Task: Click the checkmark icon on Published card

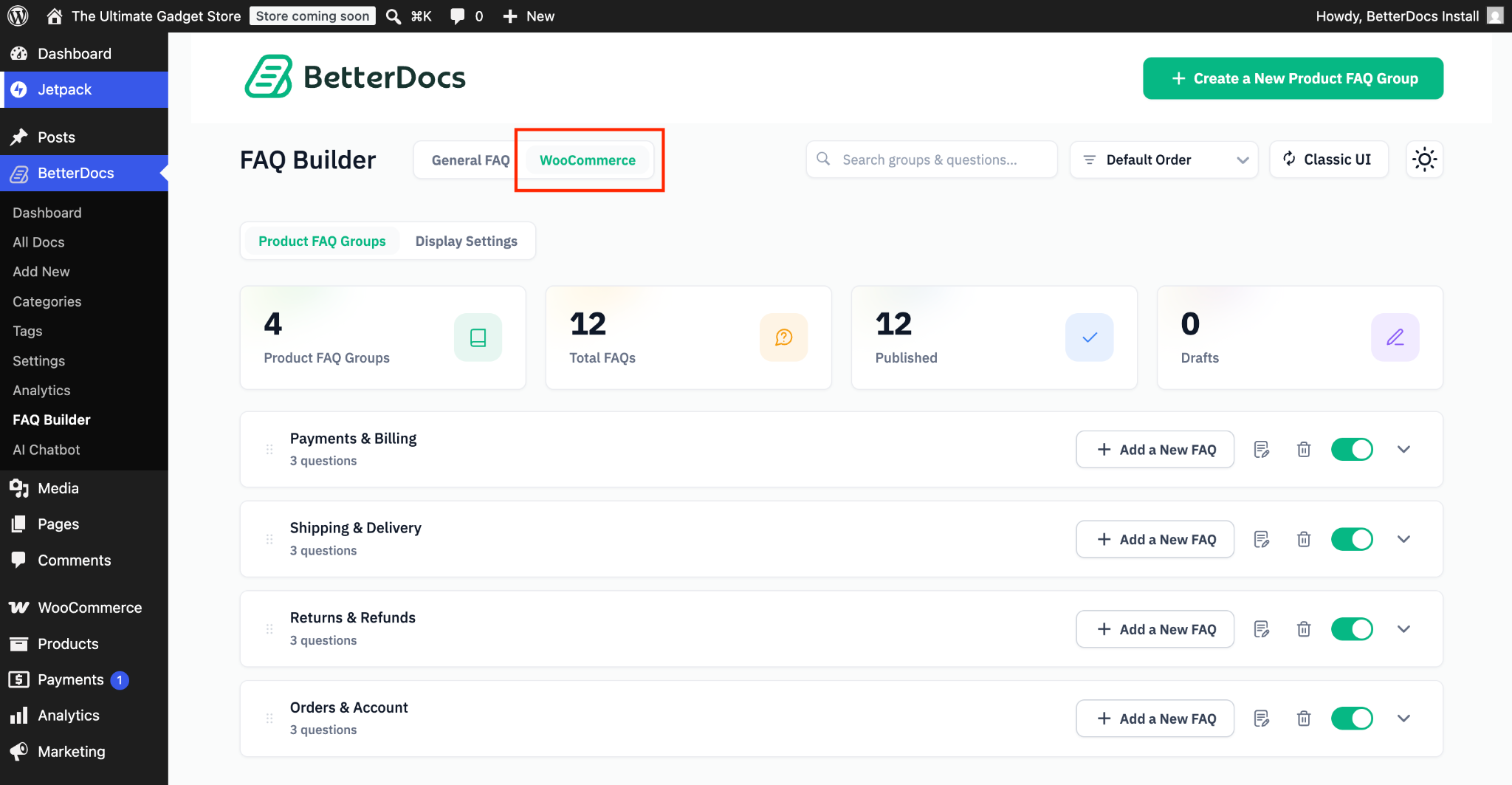Action: (x=1089, y=337)
